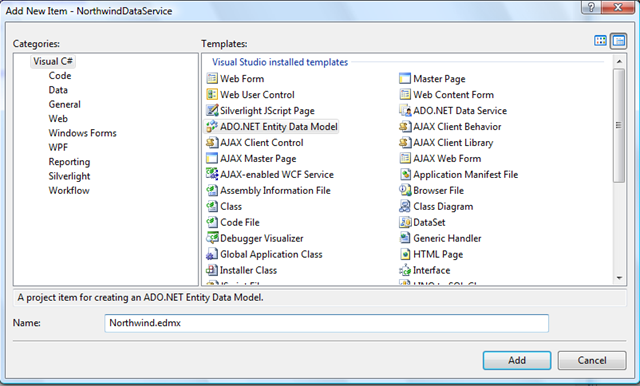Select the Generic Handler icon
The width and height of the screenshot is (640, 386).
(405, 237)
